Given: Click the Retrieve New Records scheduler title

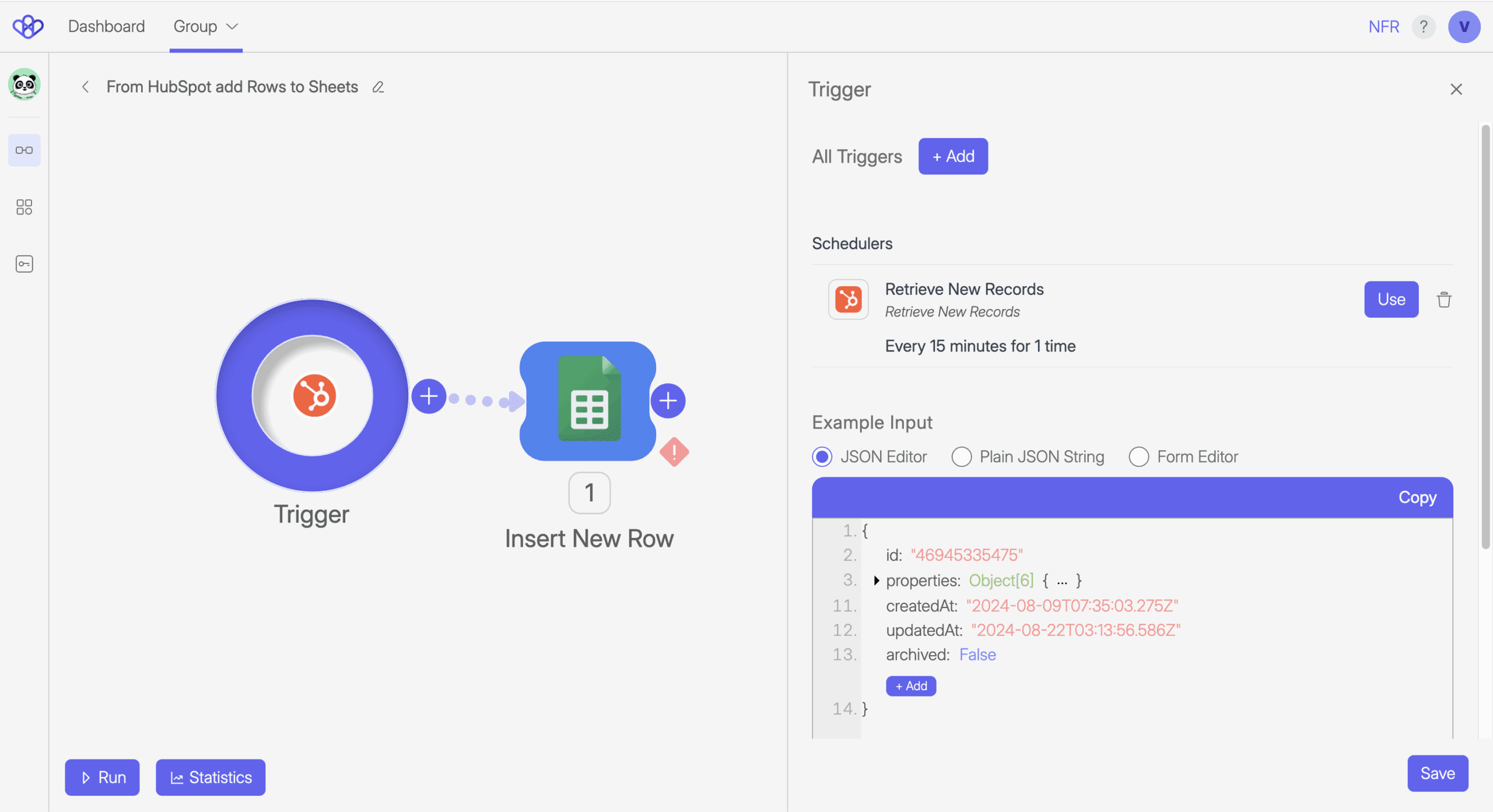Looking at the screenshot, I should [x=964, y=289].
